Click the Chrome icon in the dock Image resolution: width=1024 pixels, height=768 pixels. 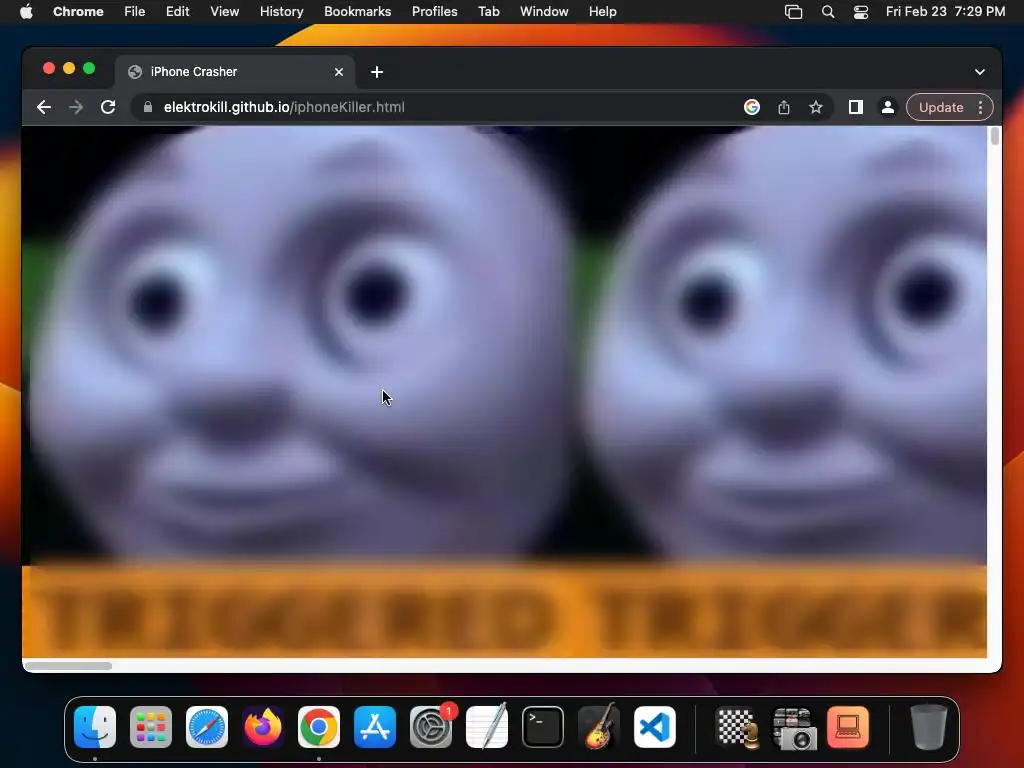pyautogui.click(x=319, y=727)
